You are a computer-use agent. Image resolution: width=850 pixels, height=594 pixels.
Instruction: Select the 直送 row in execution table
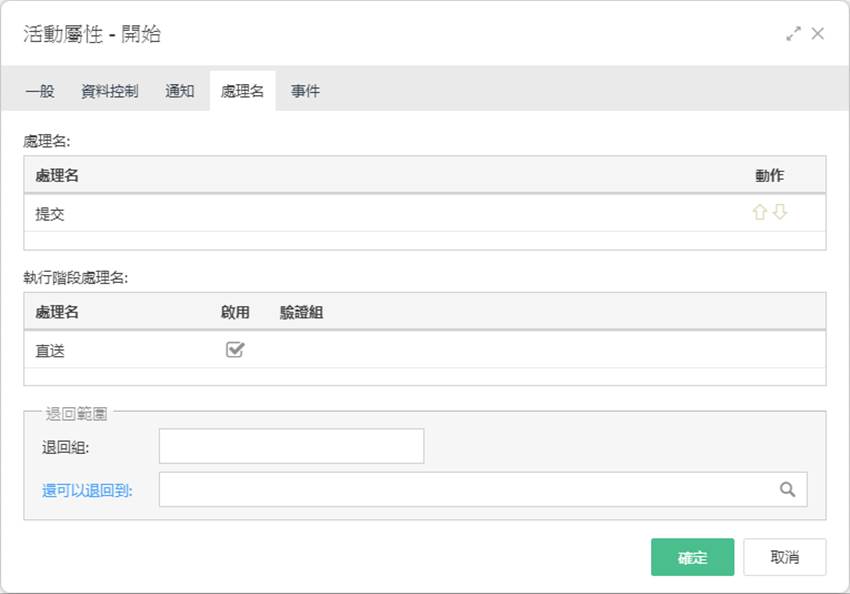click(x=424, y=350)
